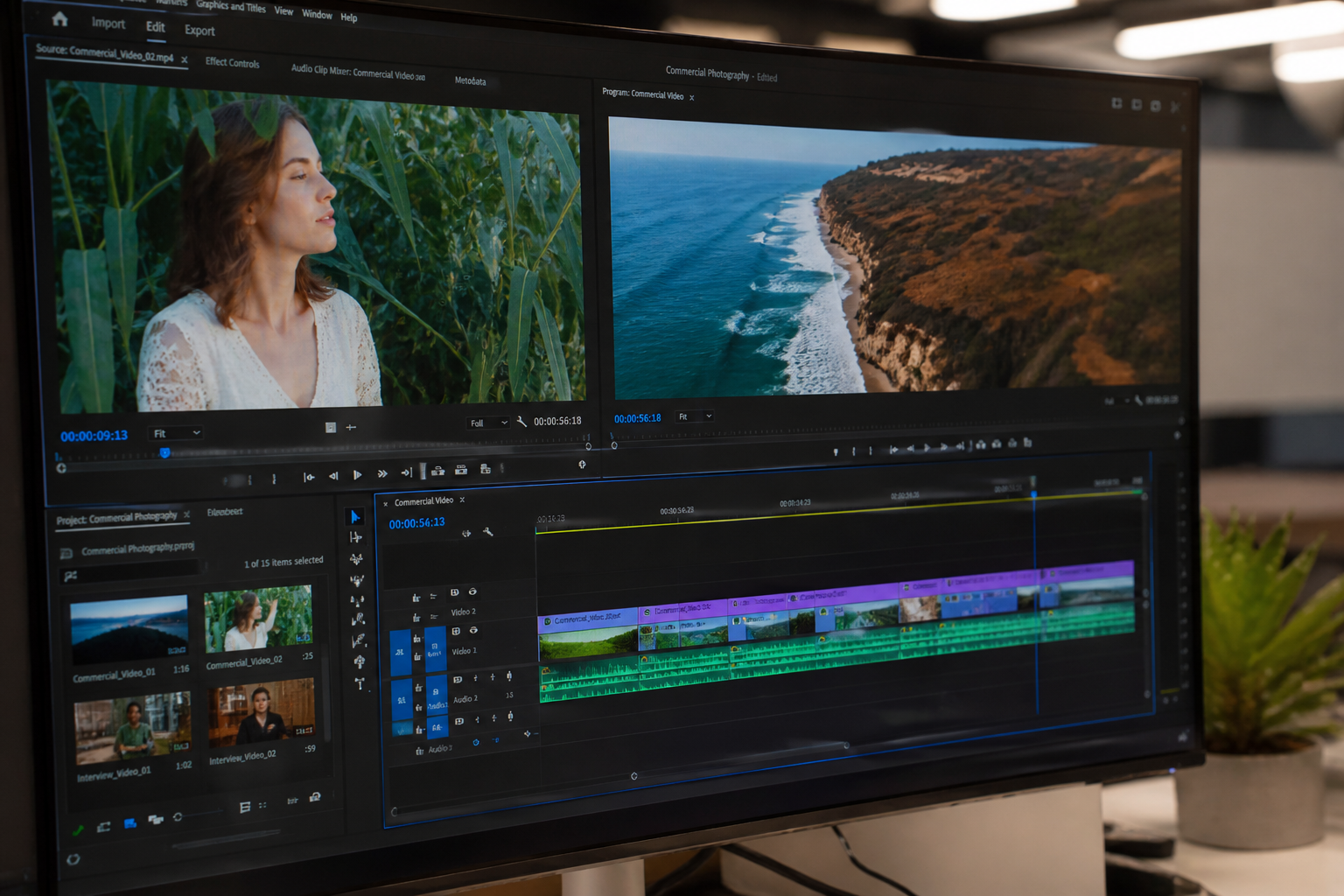The image size is (1344, 896).
Task: Click Program monitor Go to In button
Action: (x=893, y=450)
